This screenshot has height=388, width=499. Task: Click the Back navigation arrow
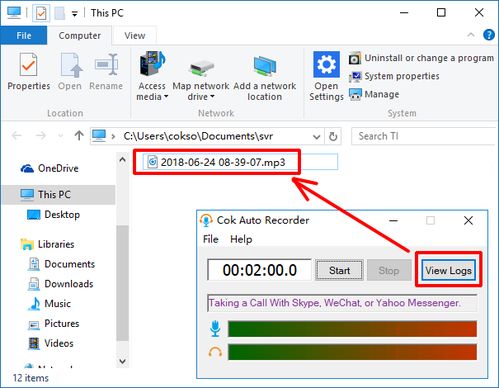[17, 136]
